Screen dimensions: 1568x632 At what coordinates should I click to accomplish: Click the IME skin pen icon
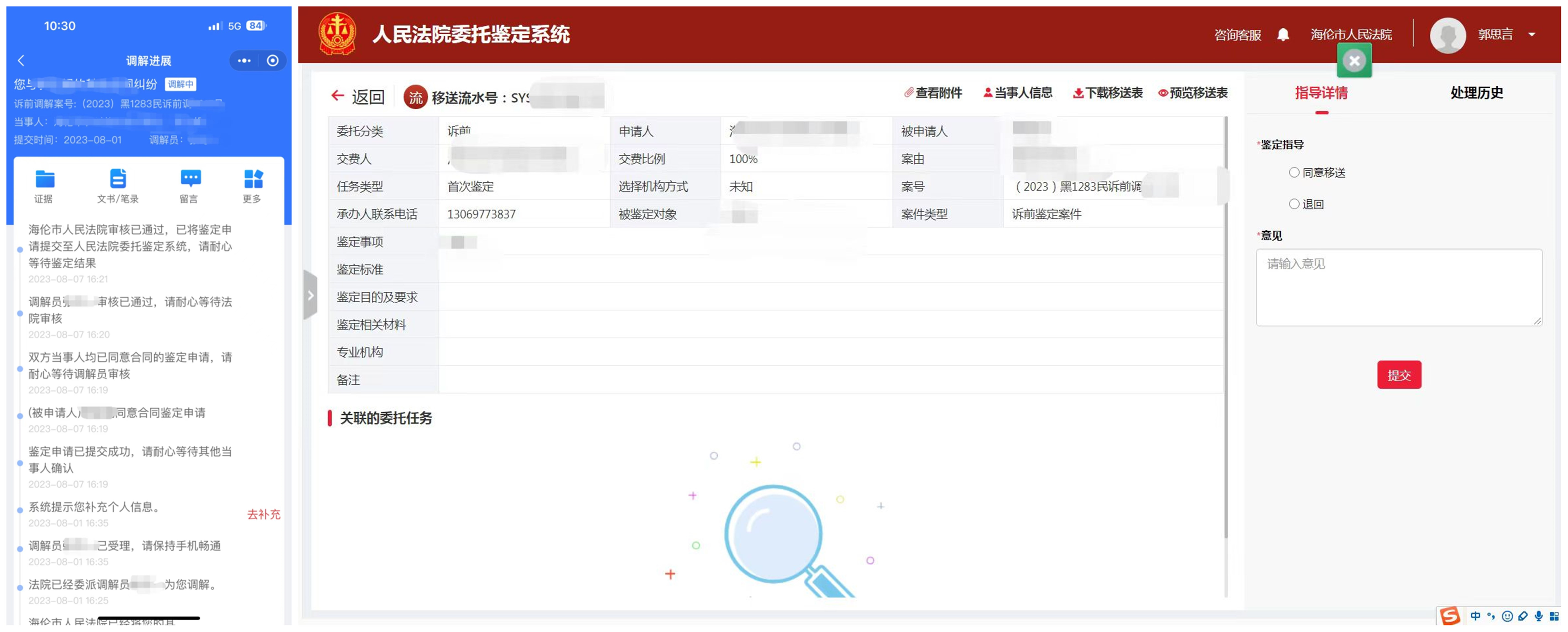pos(1523,616)
